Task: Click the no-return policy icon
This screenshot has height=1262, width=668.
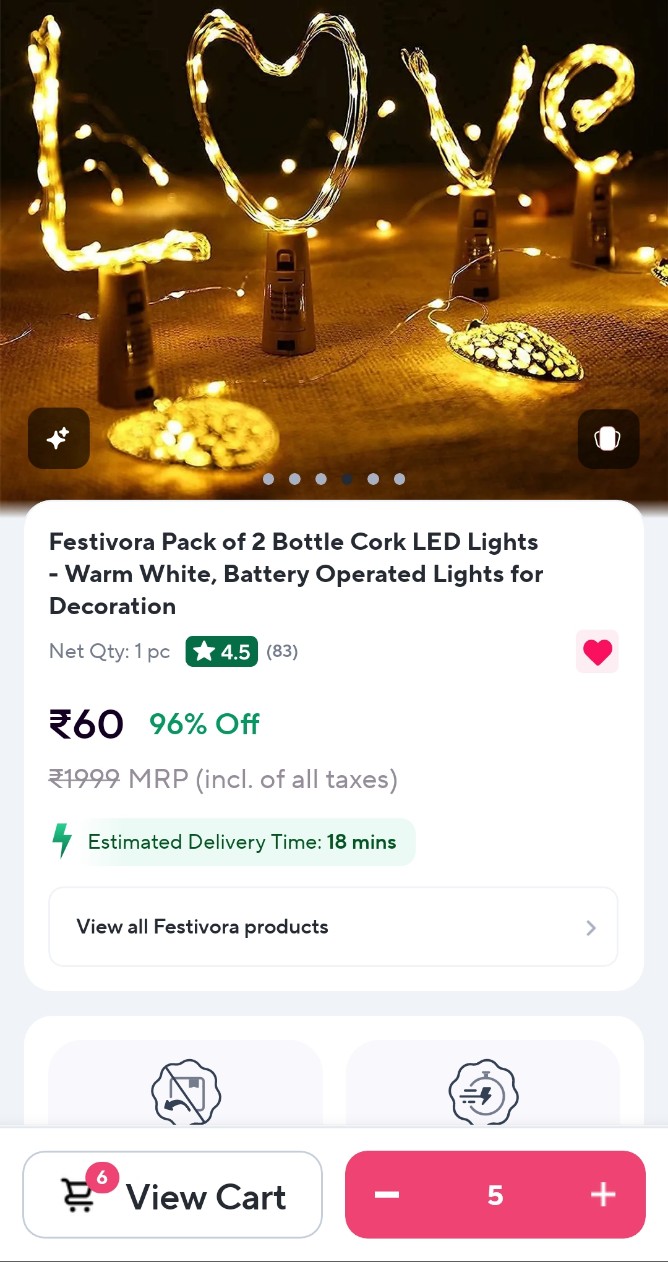Action: 185,1092
